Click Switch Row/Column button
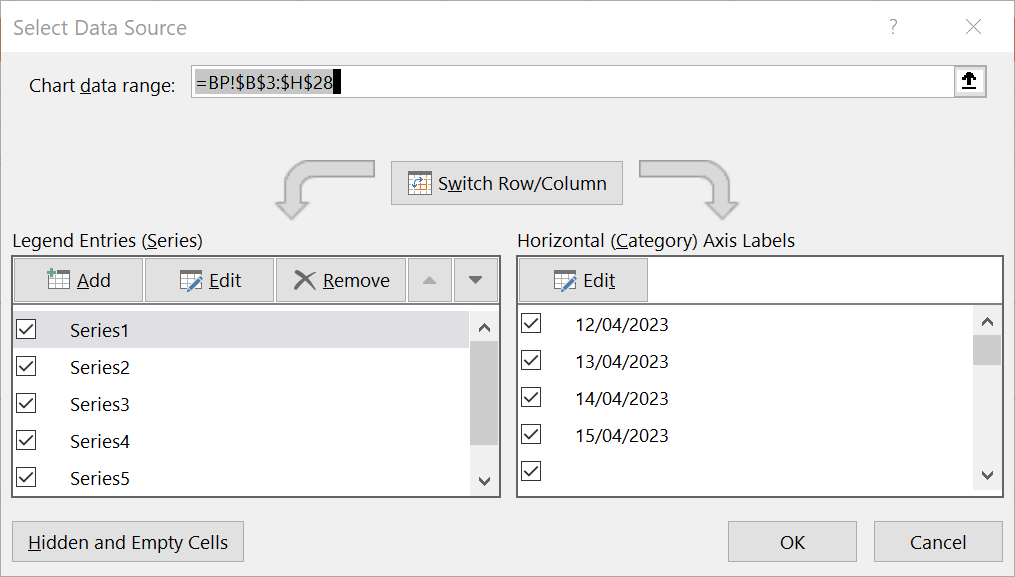 507,183
